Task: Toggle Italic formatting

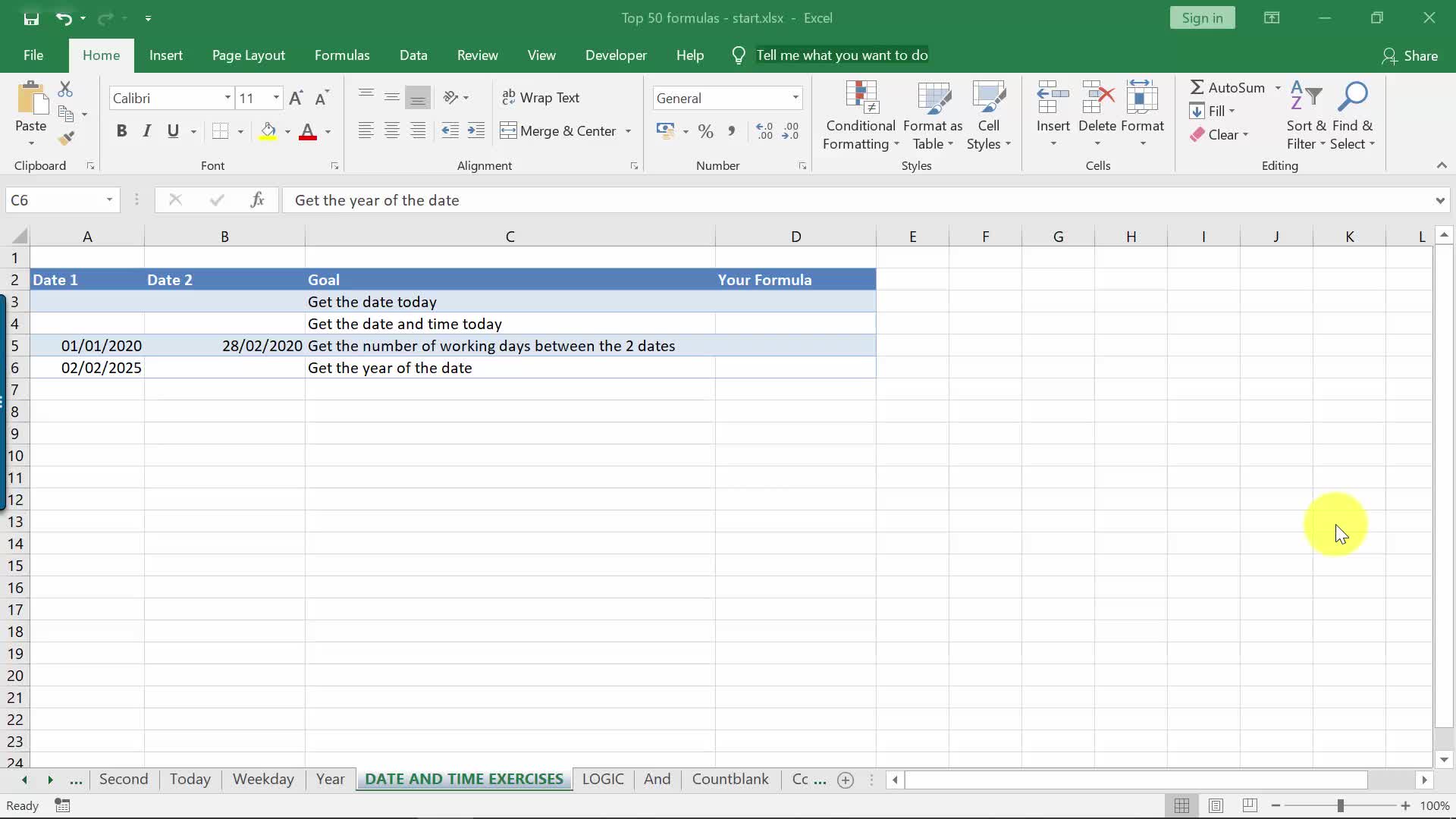Action: pos(147,131)
